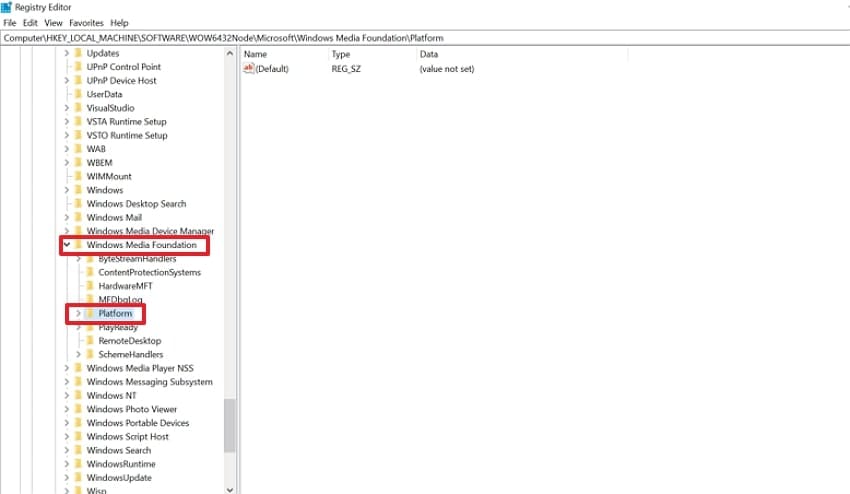Select the Windows NT key
Image resolution: width=850 pixels, height=494 pixels.
pyautogui.click(x=112, y=395)
